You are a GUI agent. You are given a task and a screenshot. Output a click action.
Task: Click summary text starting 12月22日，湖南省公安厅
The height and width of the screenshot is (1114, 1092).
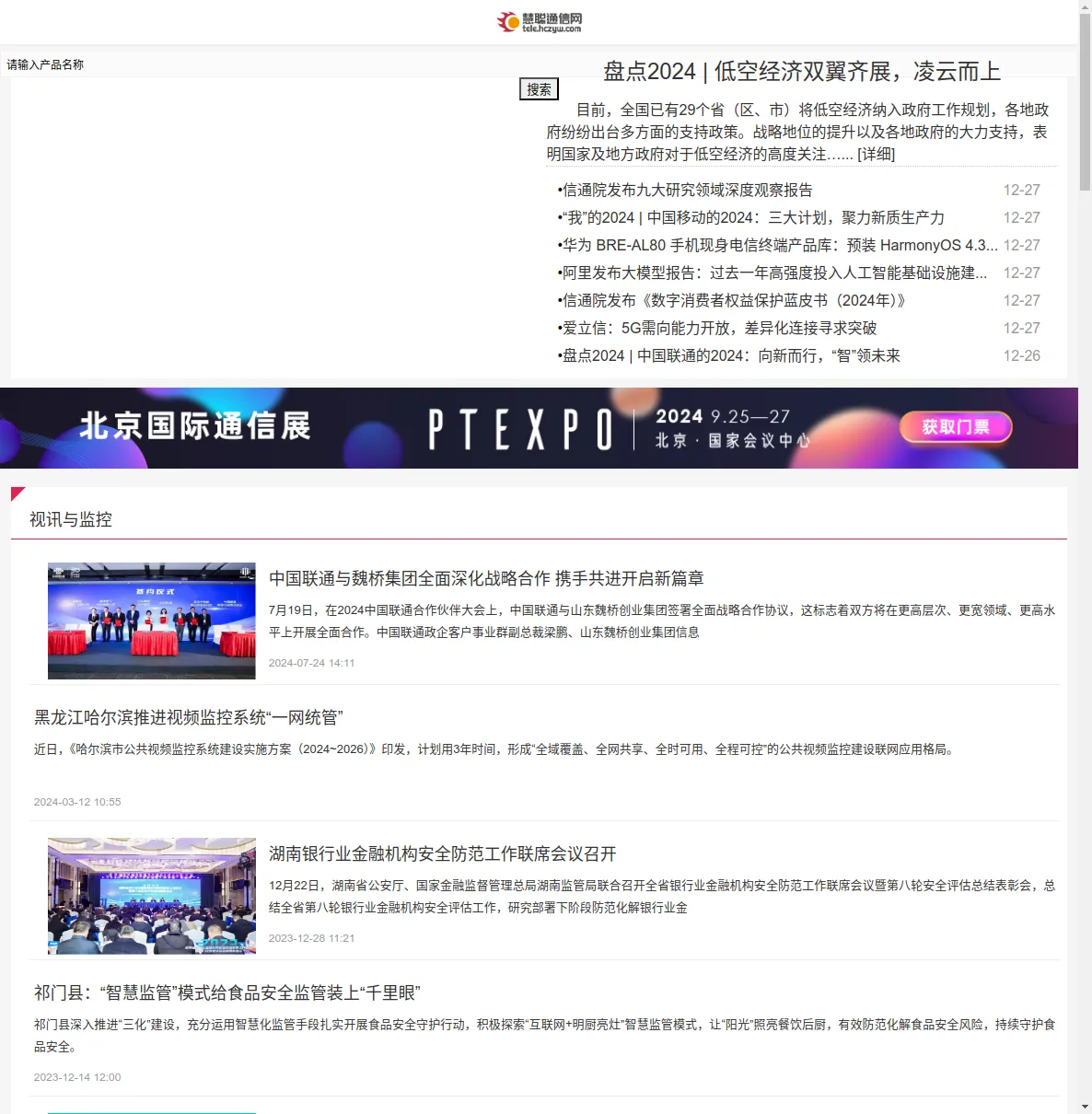coord(662,897)
